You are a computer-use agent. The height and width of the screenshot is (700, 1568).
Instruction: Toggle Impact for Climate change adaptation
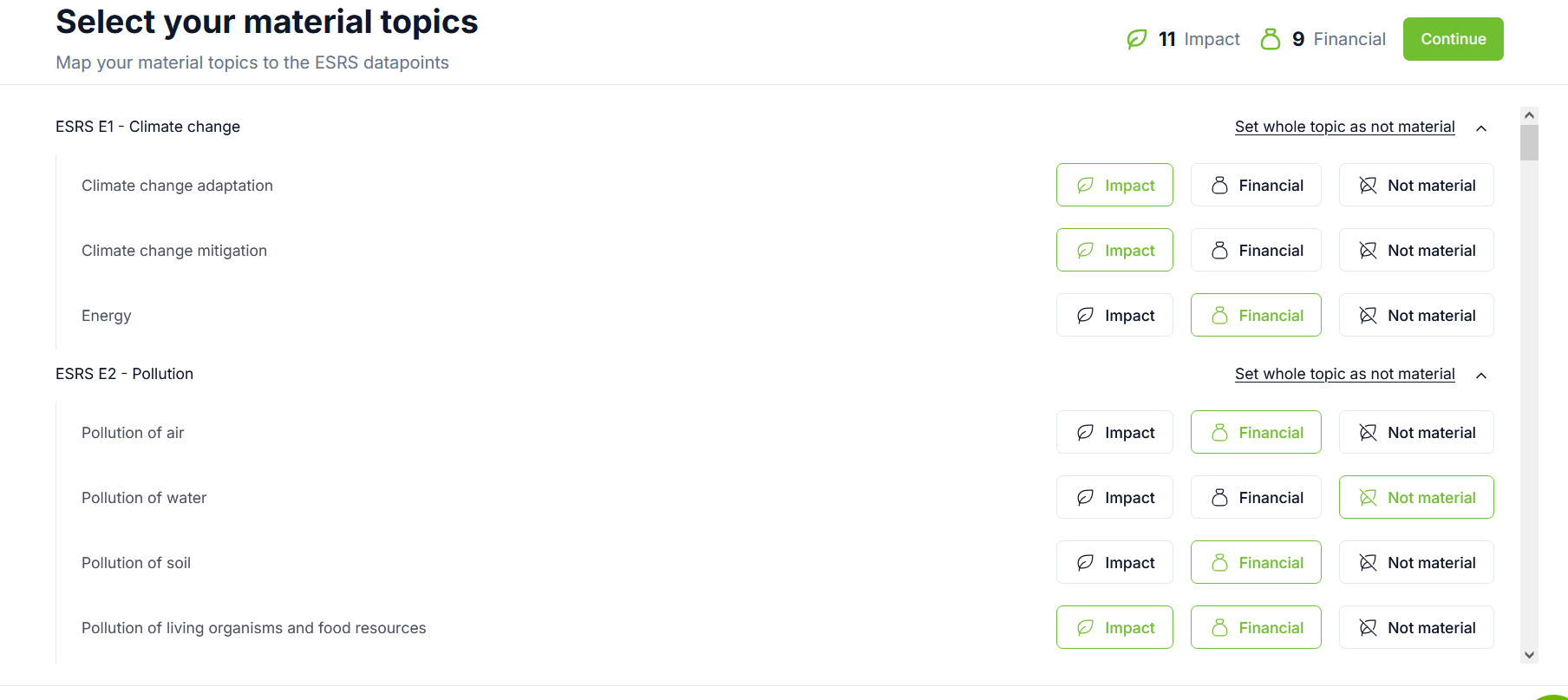click(1114, 186)
